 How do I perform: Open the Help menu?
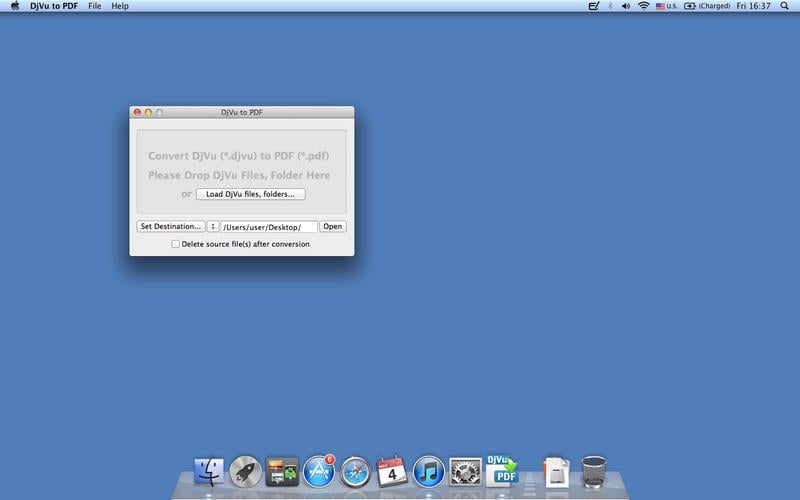tap(120, 6)
